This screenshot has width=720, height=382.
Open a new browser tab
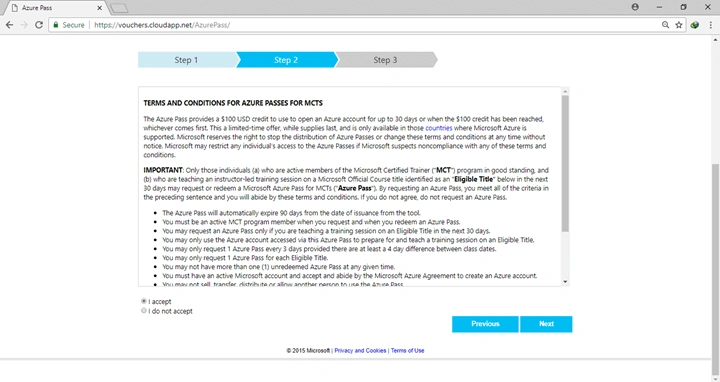tap(119, 8)
